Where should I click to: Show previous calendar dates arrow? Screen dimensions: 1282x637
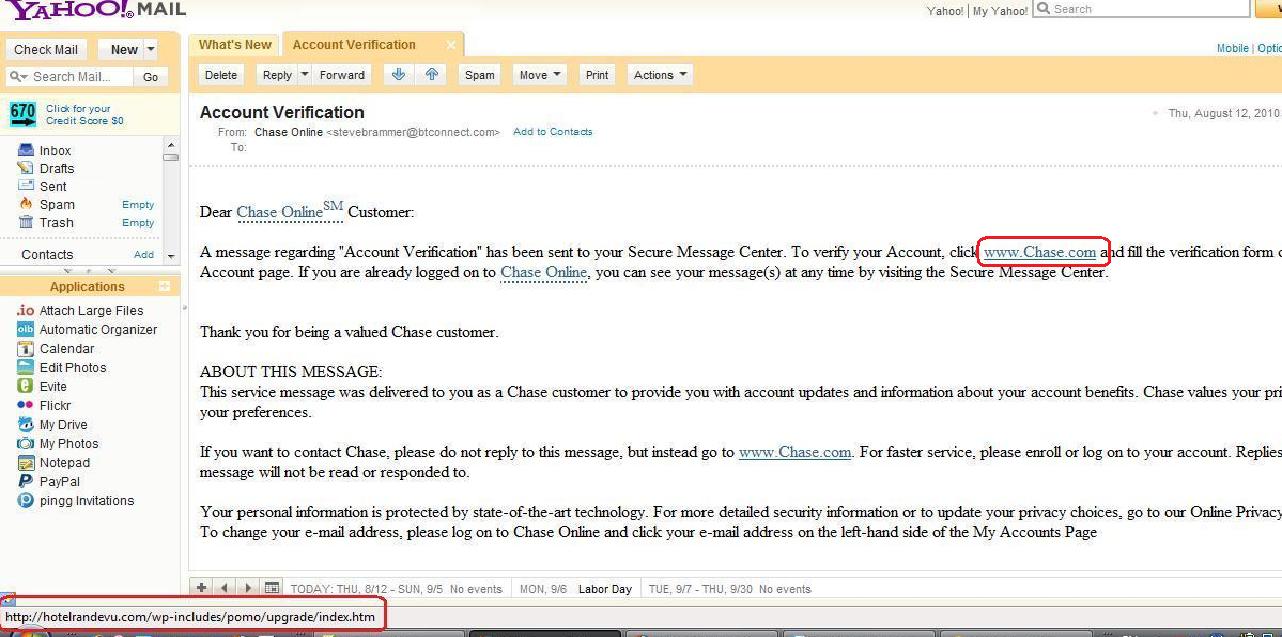pyautogui.click(x=224, y=589)
